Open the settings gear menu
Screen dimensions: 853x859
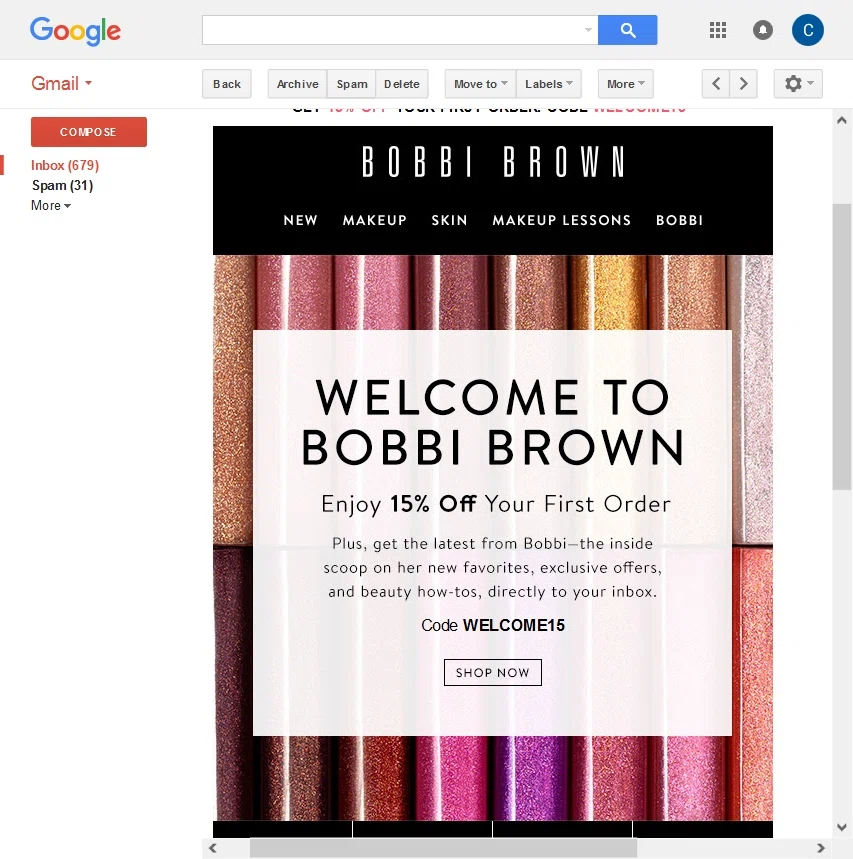coord(798,84)
